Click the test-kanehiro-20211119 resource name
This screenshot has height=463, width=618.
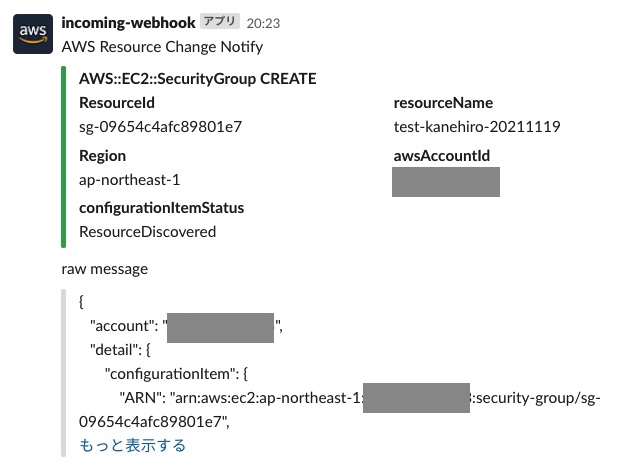coord(477,127)
